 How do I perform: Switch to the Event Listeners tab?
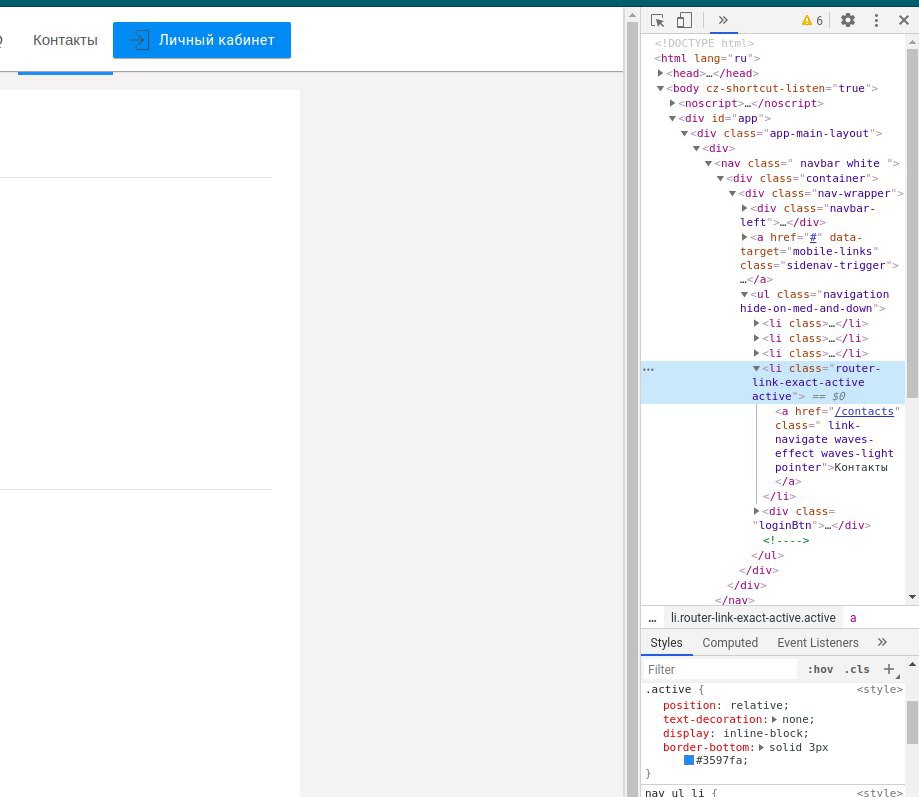tap(818, 643)
